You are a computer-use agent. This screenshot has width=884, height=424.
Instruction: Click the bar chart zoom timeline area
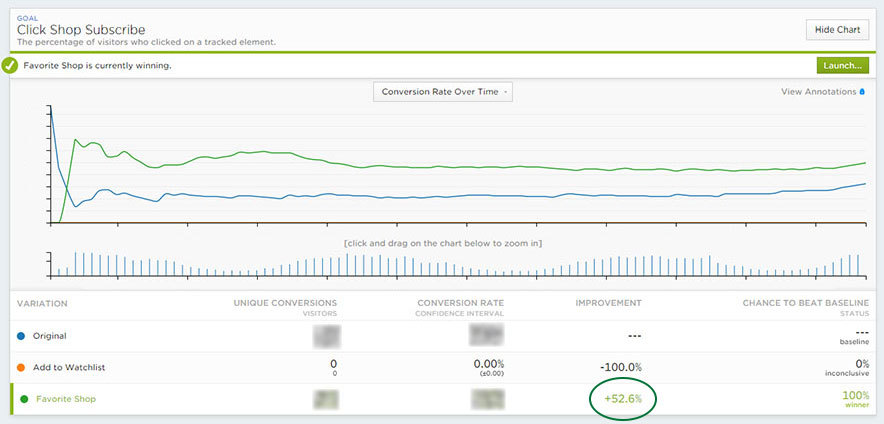(x=457, y=264)
